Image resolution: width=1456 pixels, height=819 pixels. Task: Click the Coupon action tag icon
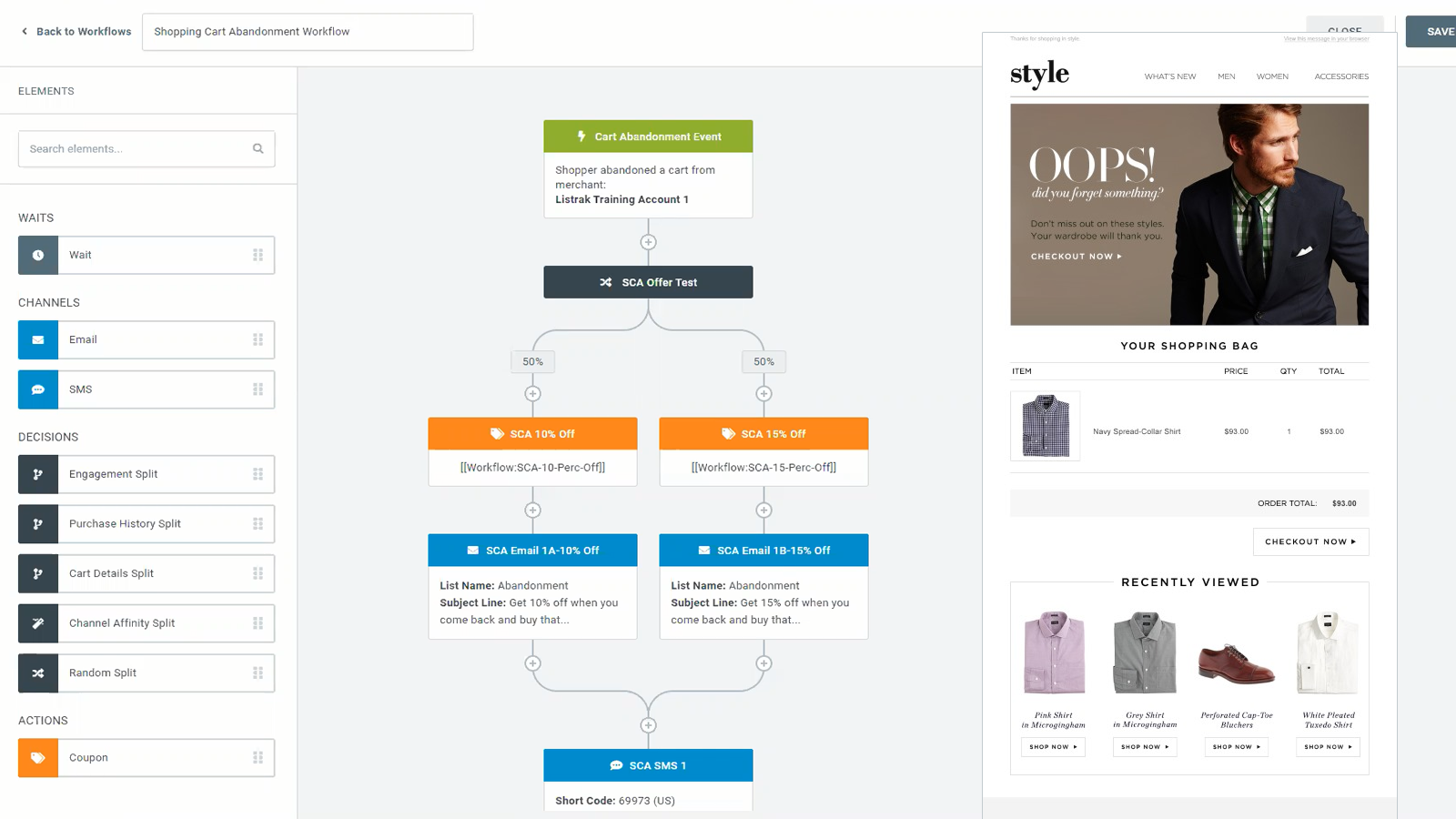coord(37,757)
